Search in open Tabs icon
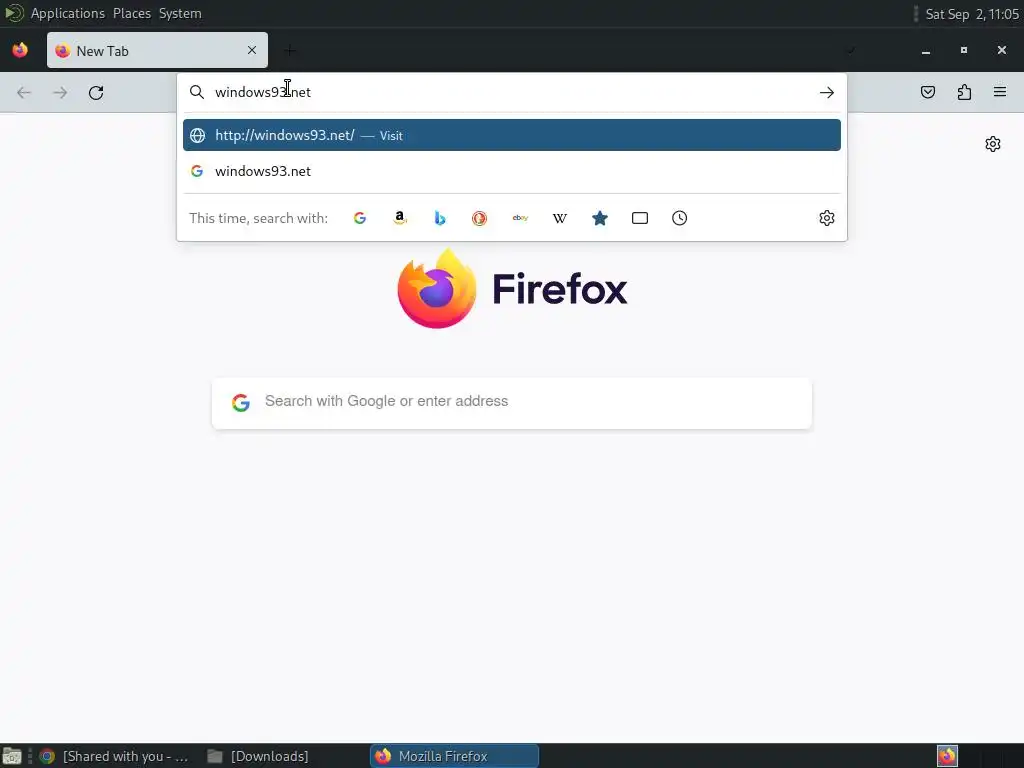Screen dimensions: 1024x768 click(x=640, y=218)
